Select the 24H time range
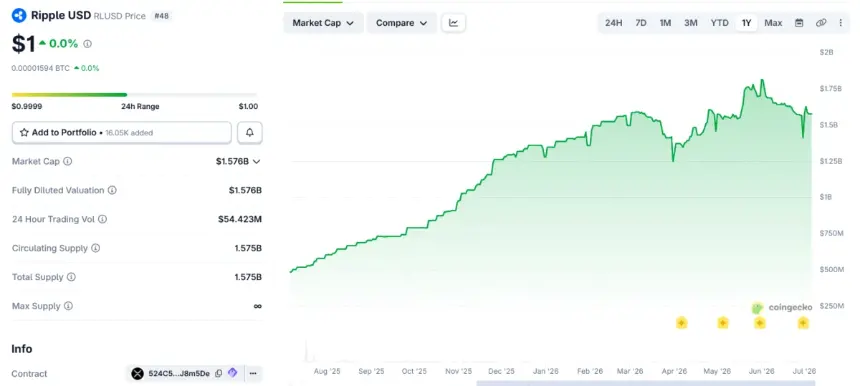This screenshot has height=386, width=860. (x=613, y=23)
